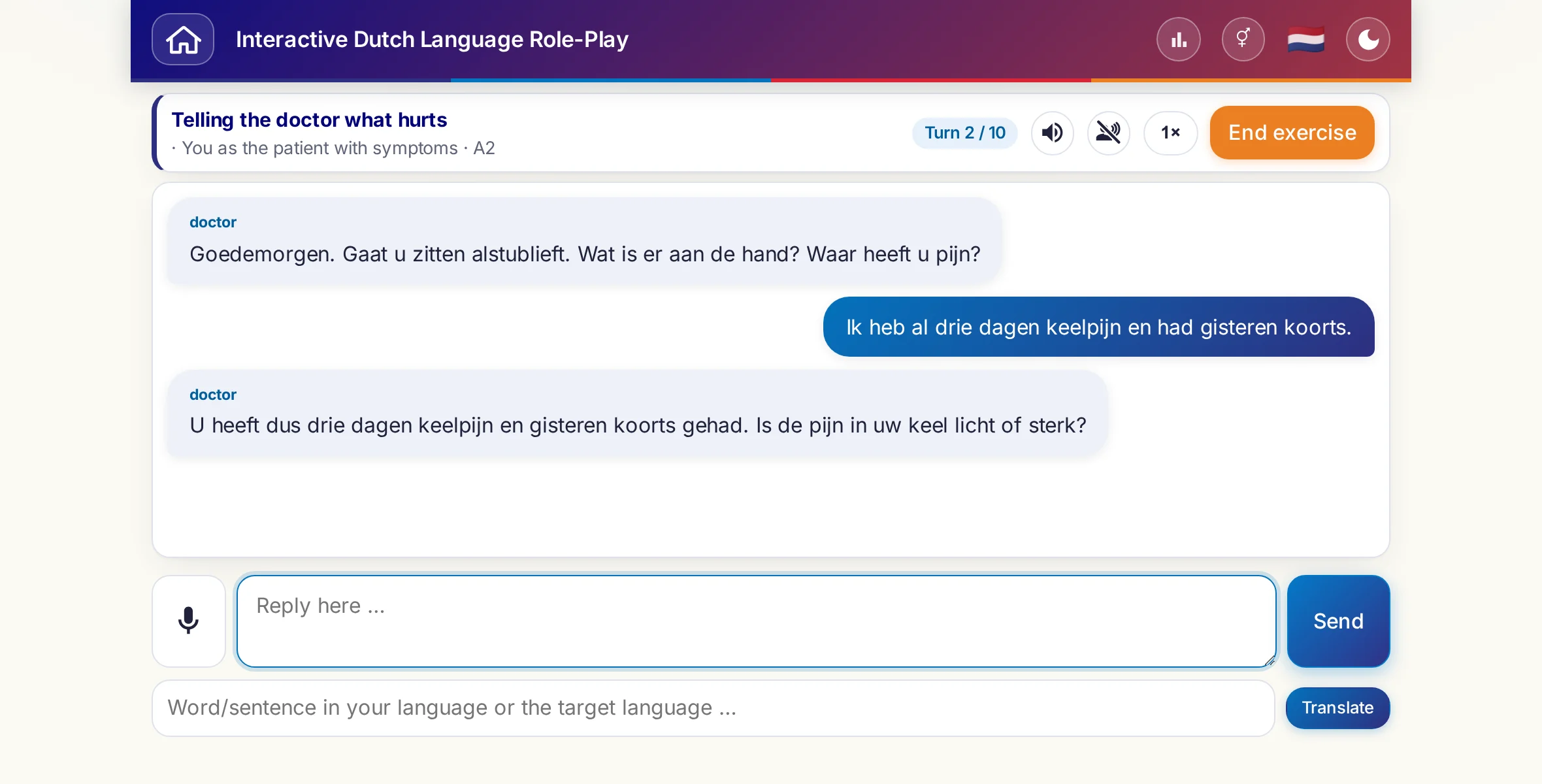This screenshot has height=784, width=1542.
Task: Go to the home page icon
Action: pos(183,39)
